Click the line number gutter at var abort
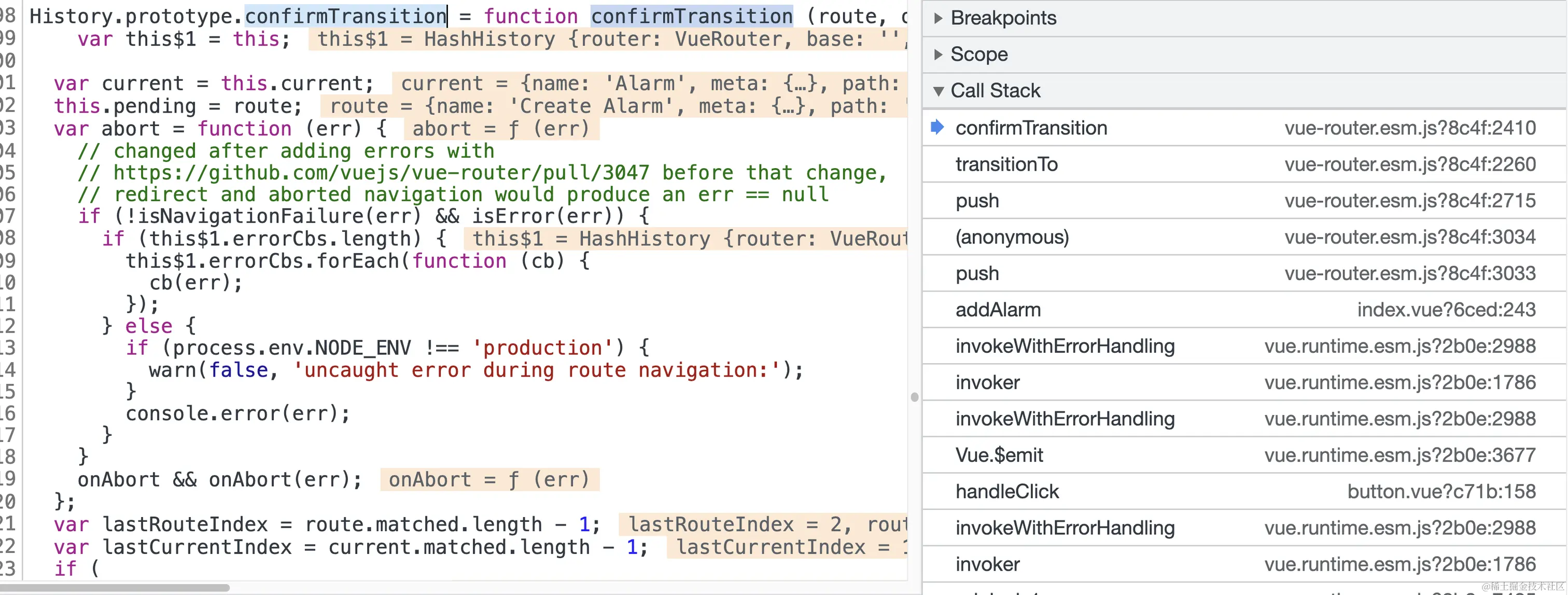The image size is (1568, 595). tap(8, 129)
